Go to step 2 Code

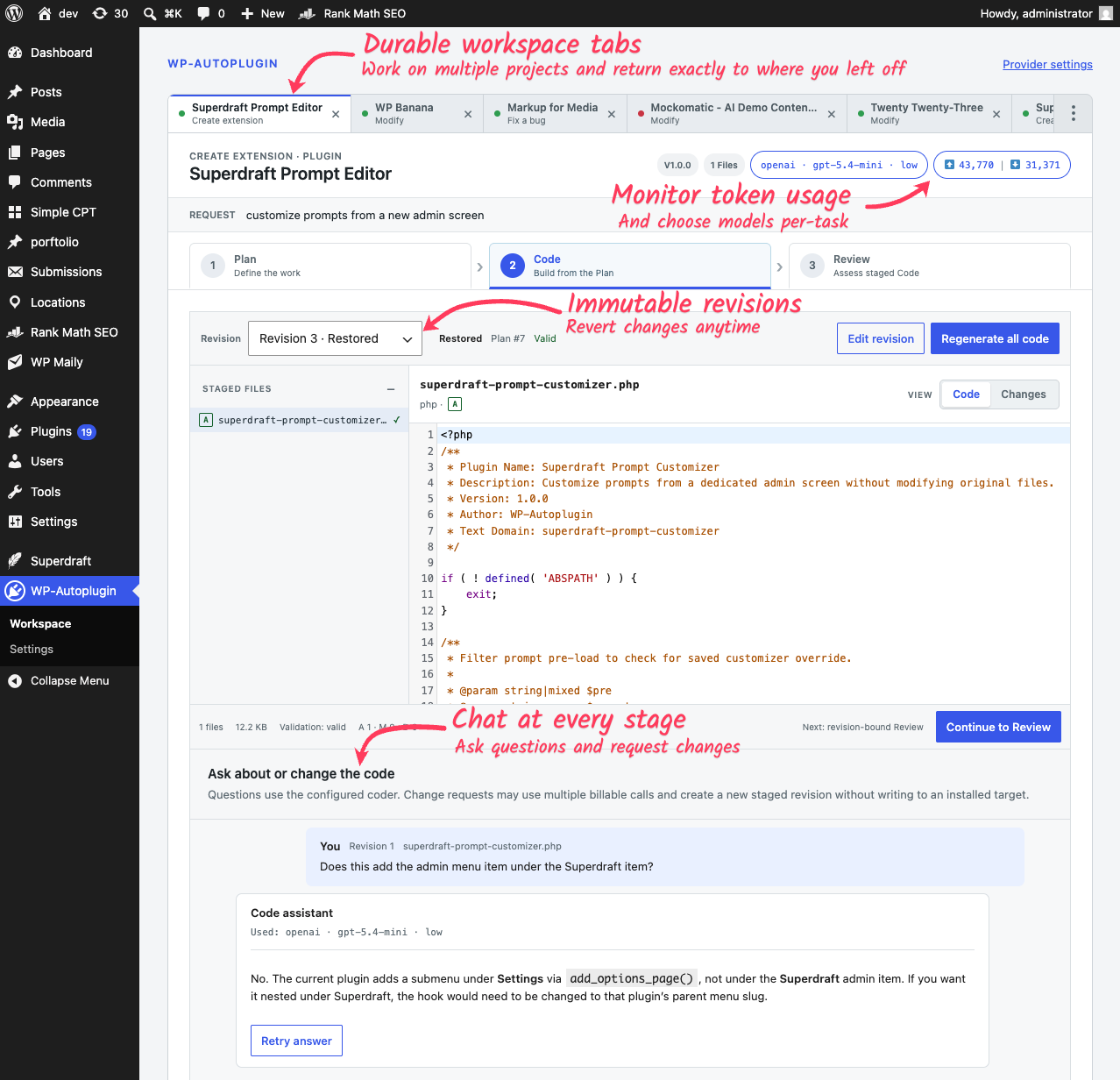click(630, 266)
